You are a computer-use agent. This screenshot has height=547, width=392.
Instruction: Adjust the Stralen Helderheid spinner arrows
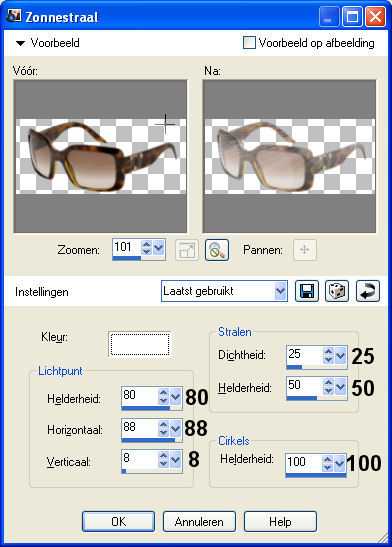(x=328, y=387)
